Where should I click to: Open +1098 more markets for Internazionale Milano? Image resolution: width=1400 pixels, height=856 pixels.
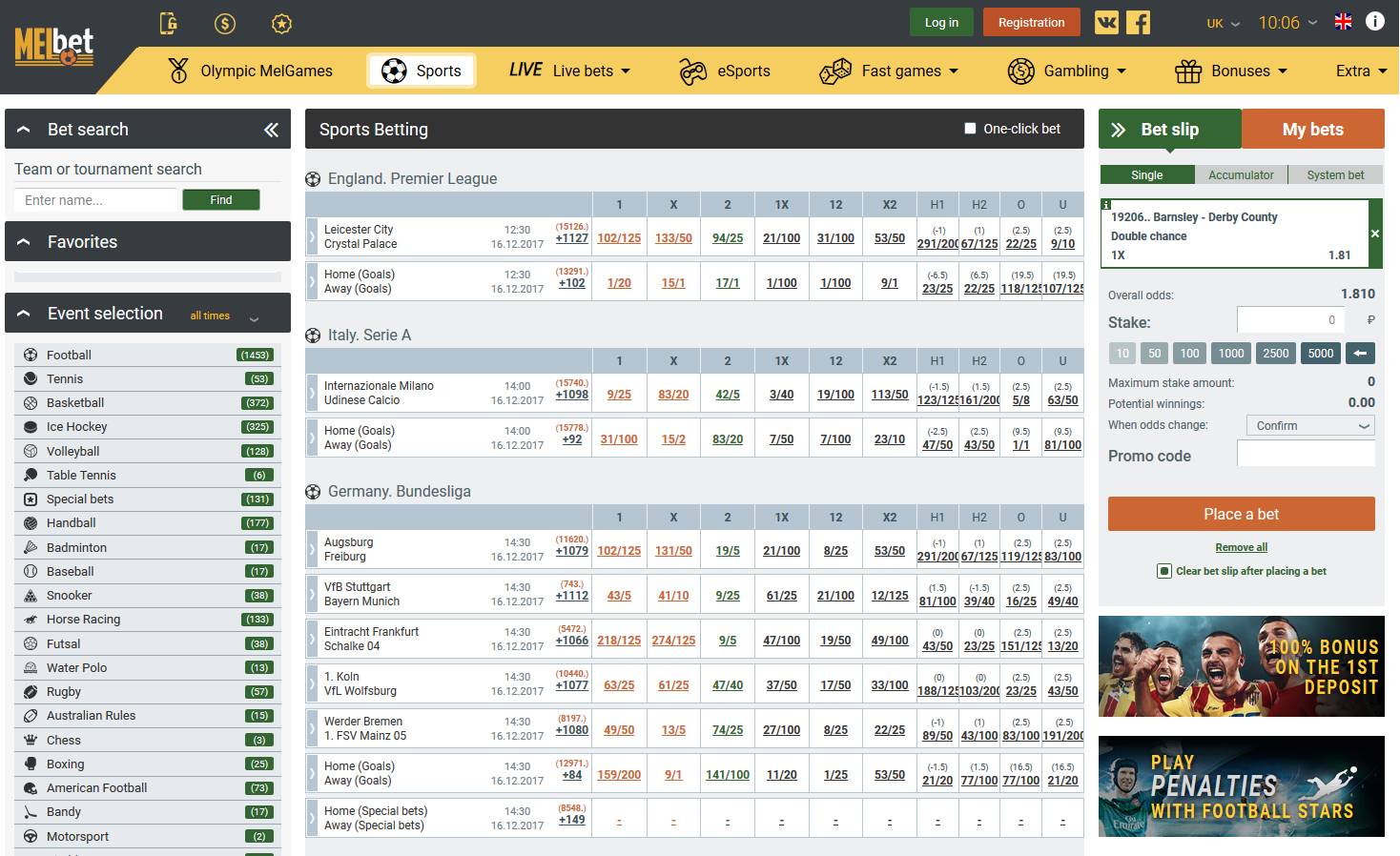(x=572, y=395)
